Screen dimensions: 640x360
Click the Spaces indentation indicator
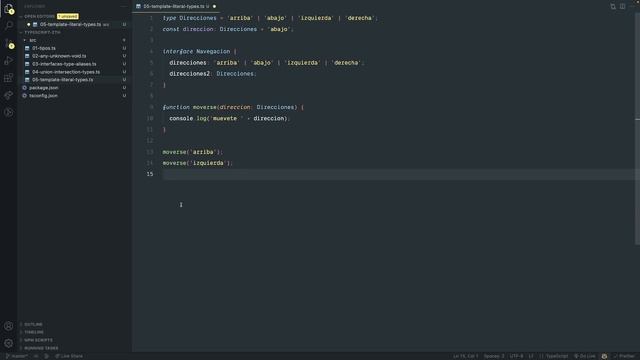coord(494,356)
